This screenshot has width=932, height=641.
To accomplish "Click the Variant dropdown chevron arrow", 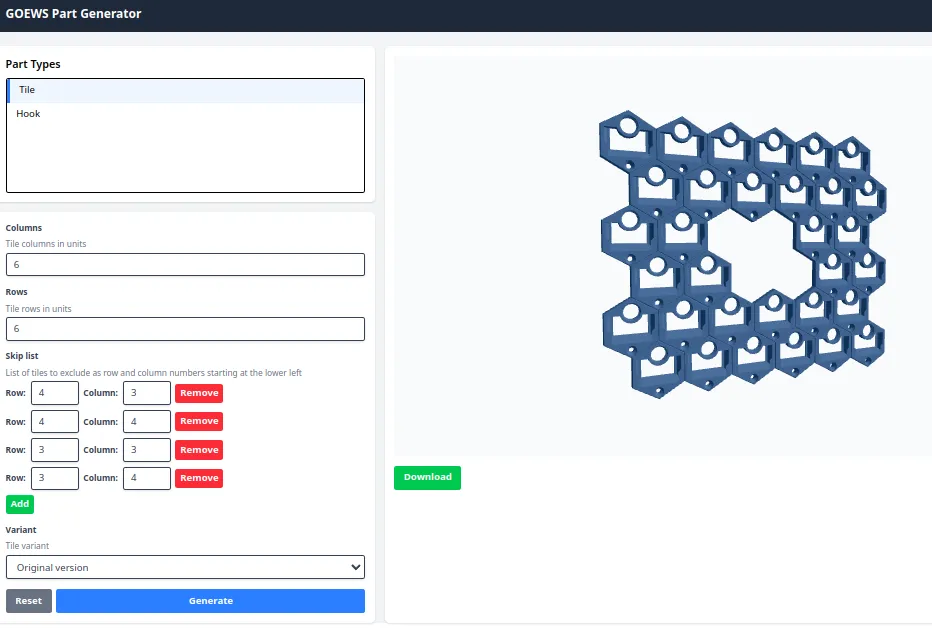I will tap(355, 567).
